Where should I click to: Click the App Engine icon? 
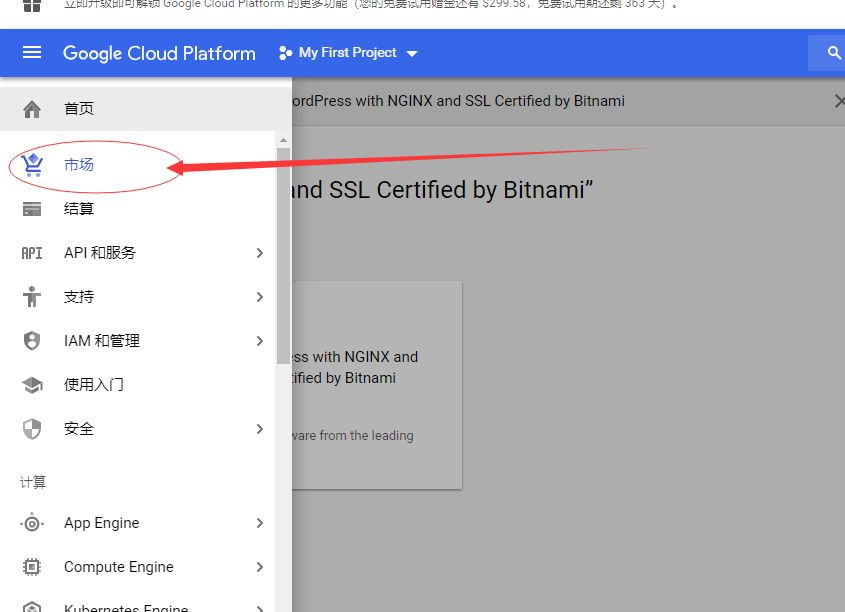point(32,523)
